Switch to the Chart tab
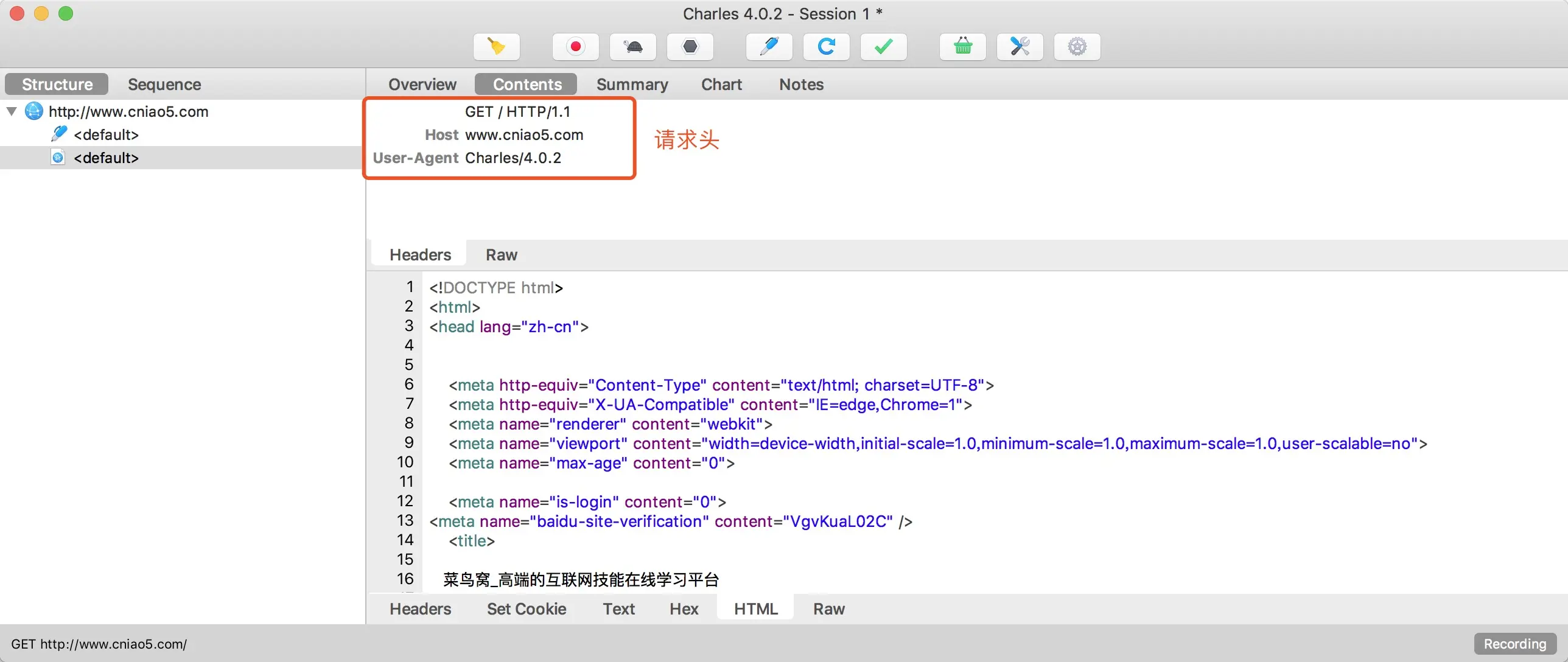This screenshot has height=662, width=1568. (x=721, y=85)
